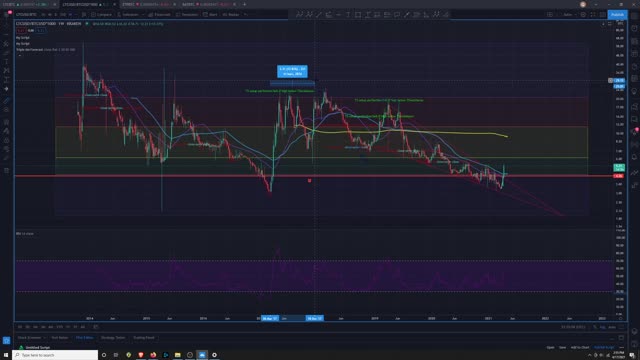This screenshot has height=360, width=640.
Task: Select the All time range
Action: (x=83, y=327)
